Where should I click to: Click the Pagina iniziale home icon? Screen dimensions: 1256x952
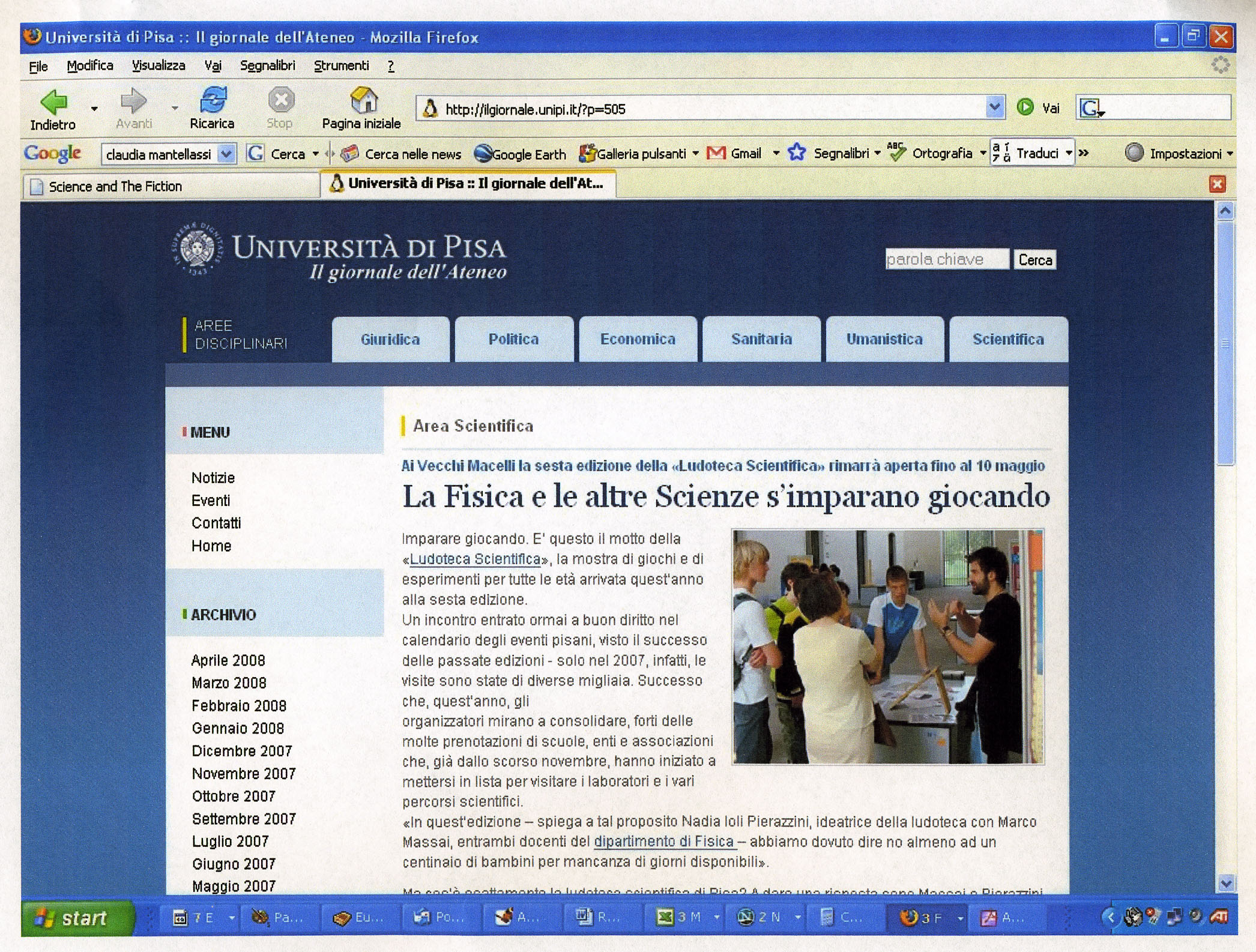tap(363, 100)
